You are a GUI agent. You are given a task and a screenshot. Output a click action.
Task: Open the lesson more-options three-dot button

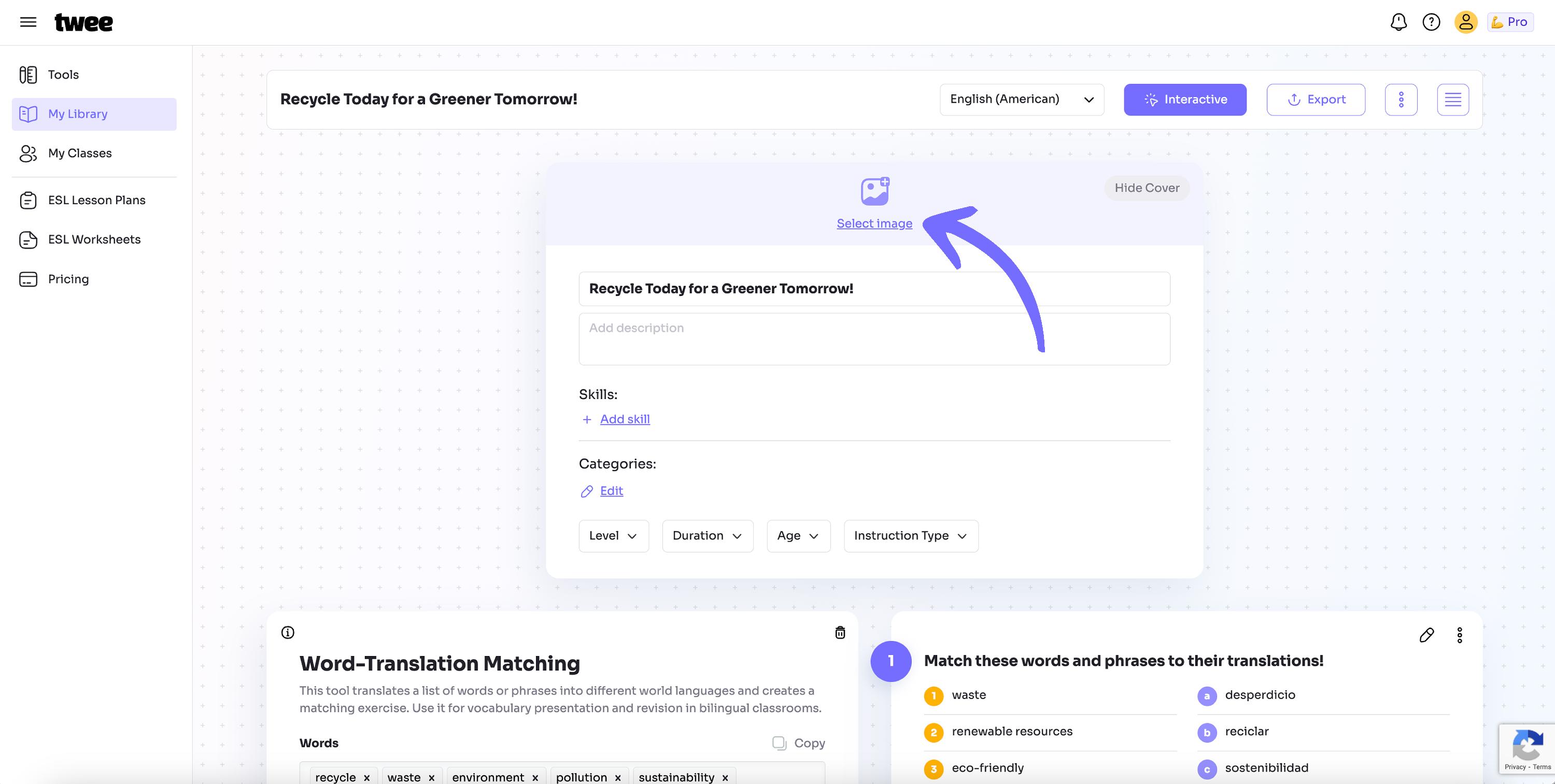[x=1401, y=99]
